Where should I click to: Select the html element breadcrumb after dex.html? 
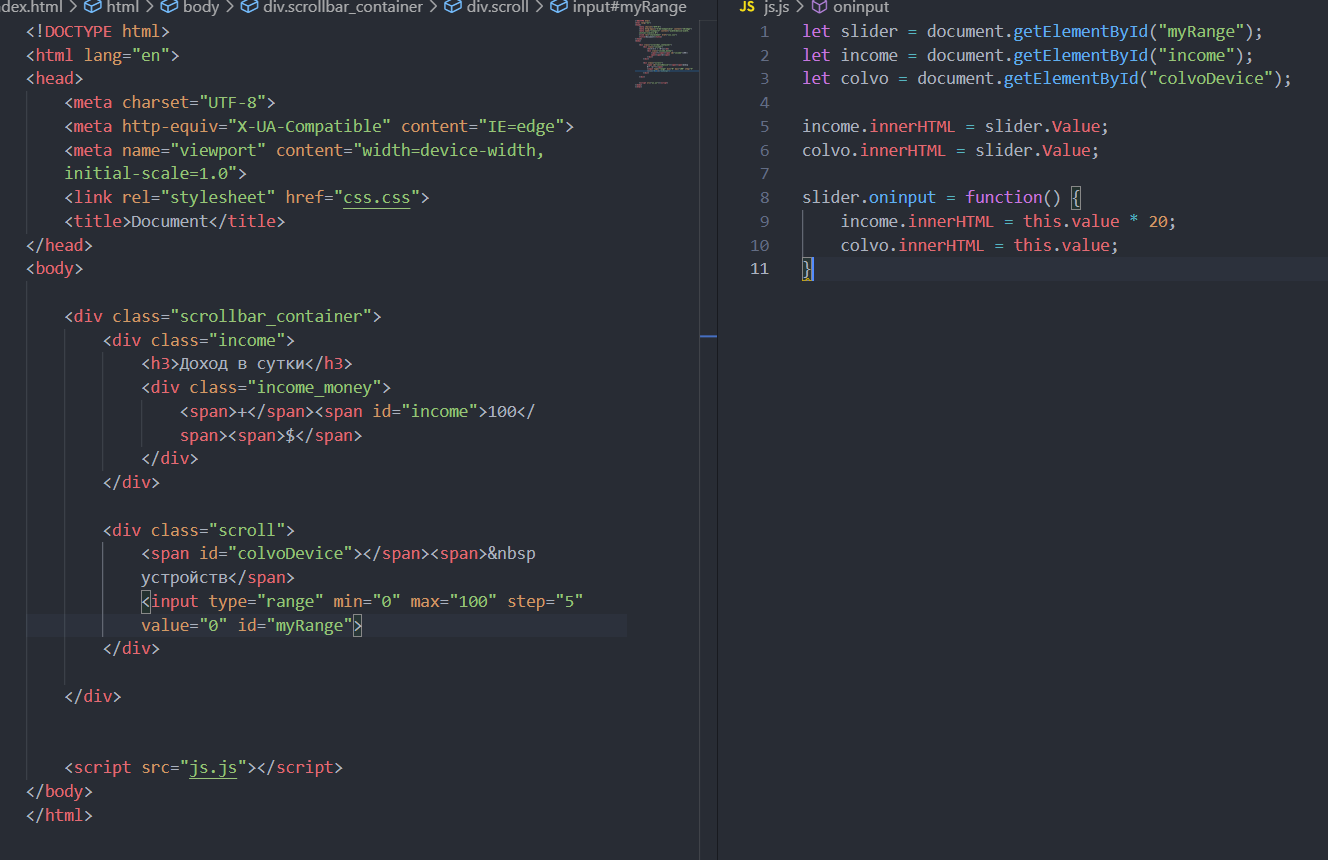coord(113,7)
